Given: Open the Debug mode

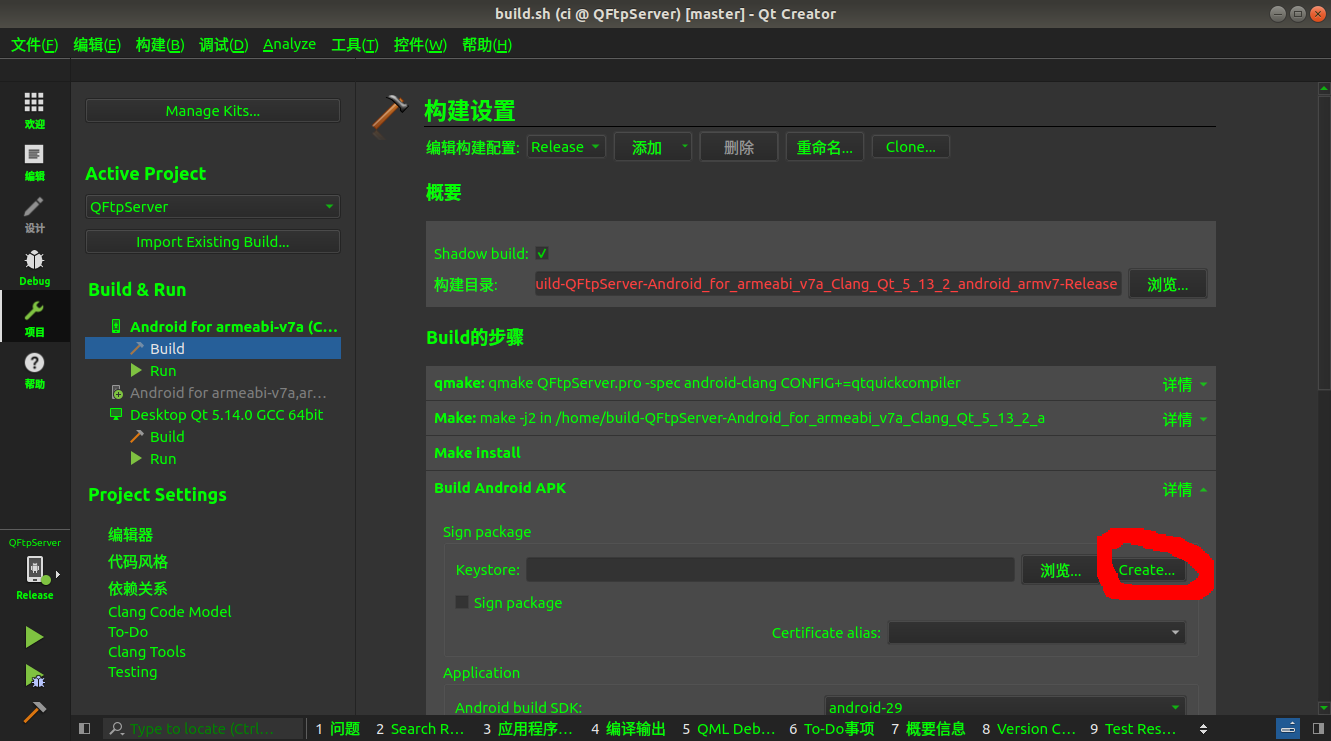Looking at the screenshot, I should (35, 266).
